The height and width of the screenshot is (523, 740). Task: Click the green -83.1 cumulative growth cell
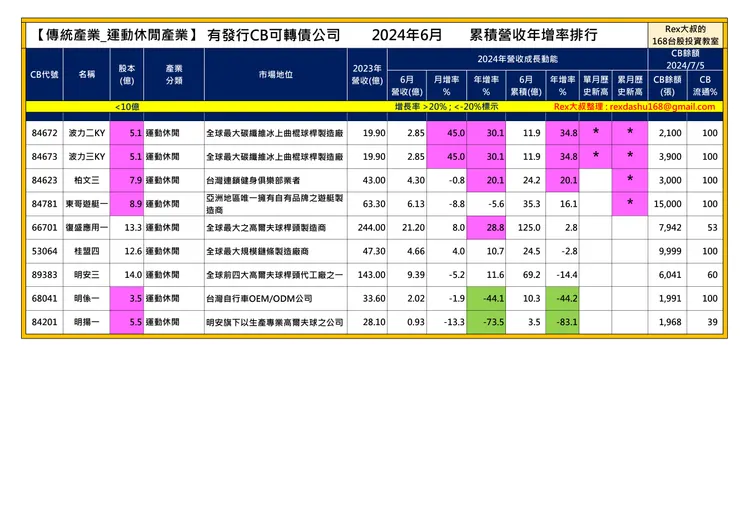562,322
